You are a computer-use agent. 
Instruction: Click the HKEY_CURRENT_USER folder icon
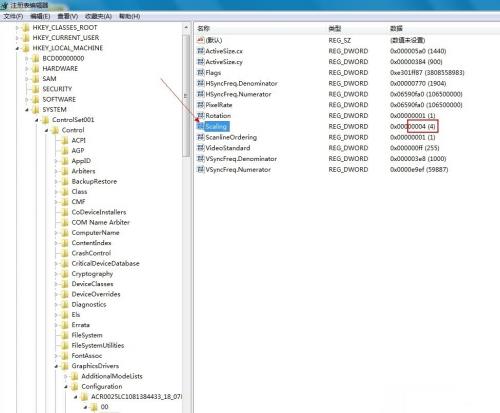26,38
